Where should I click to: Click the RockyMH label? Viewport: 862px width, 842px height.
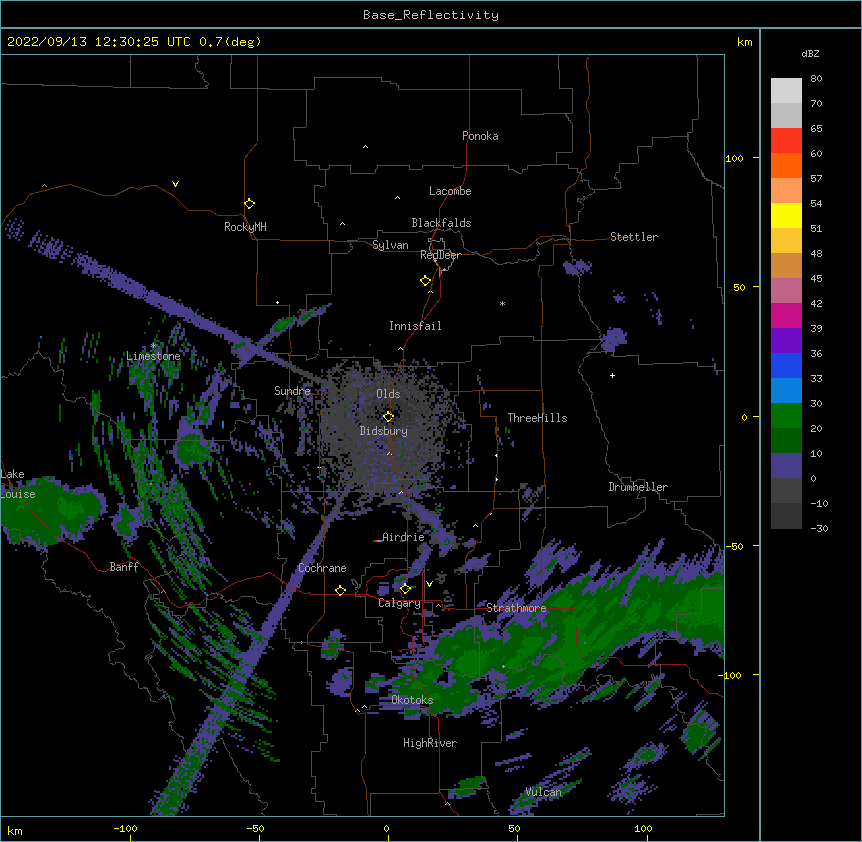tap(245, 227)
